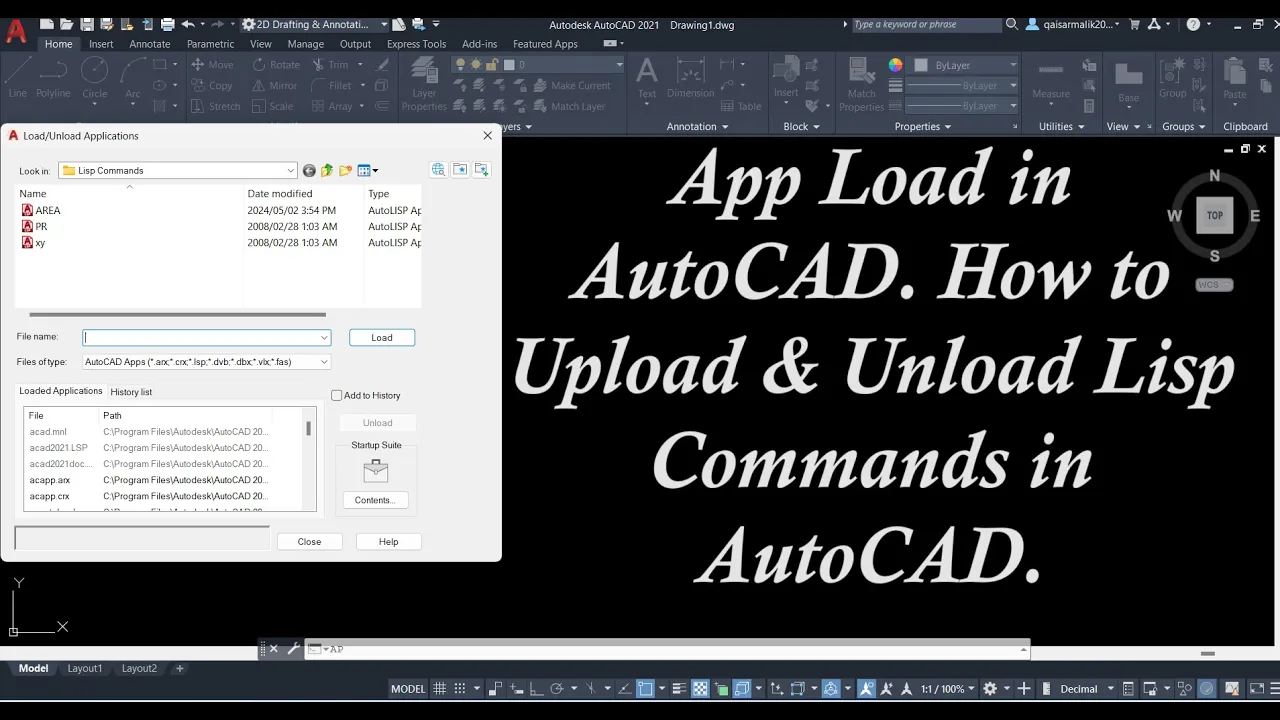
Task: Click the Help button in dialog
Action: tap(389, 542)
